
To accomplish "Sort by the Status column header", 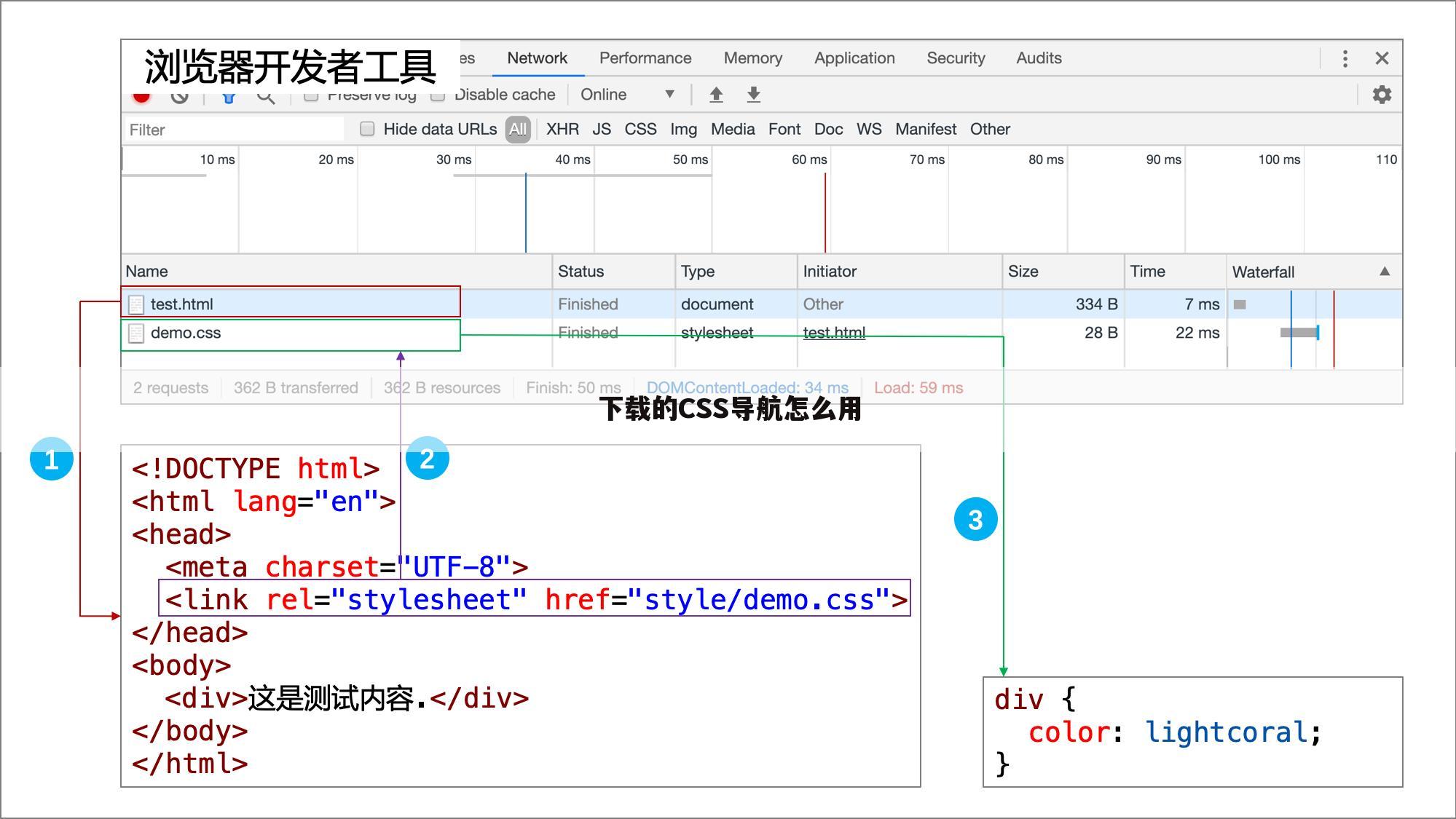I will tap(614, 272).
